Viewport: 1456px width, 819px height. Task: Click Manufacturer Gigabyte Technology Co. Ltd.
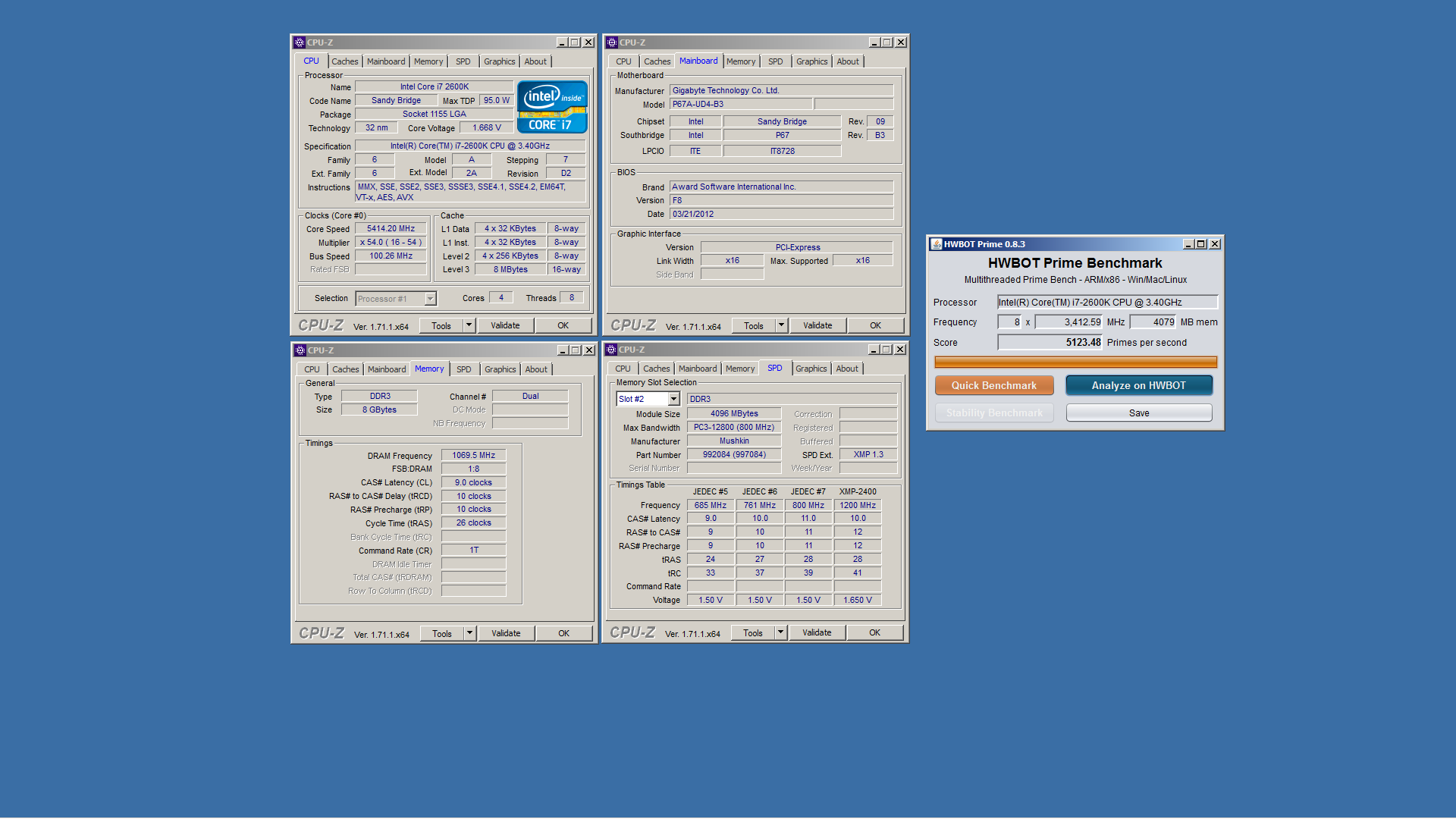[781, 90]
